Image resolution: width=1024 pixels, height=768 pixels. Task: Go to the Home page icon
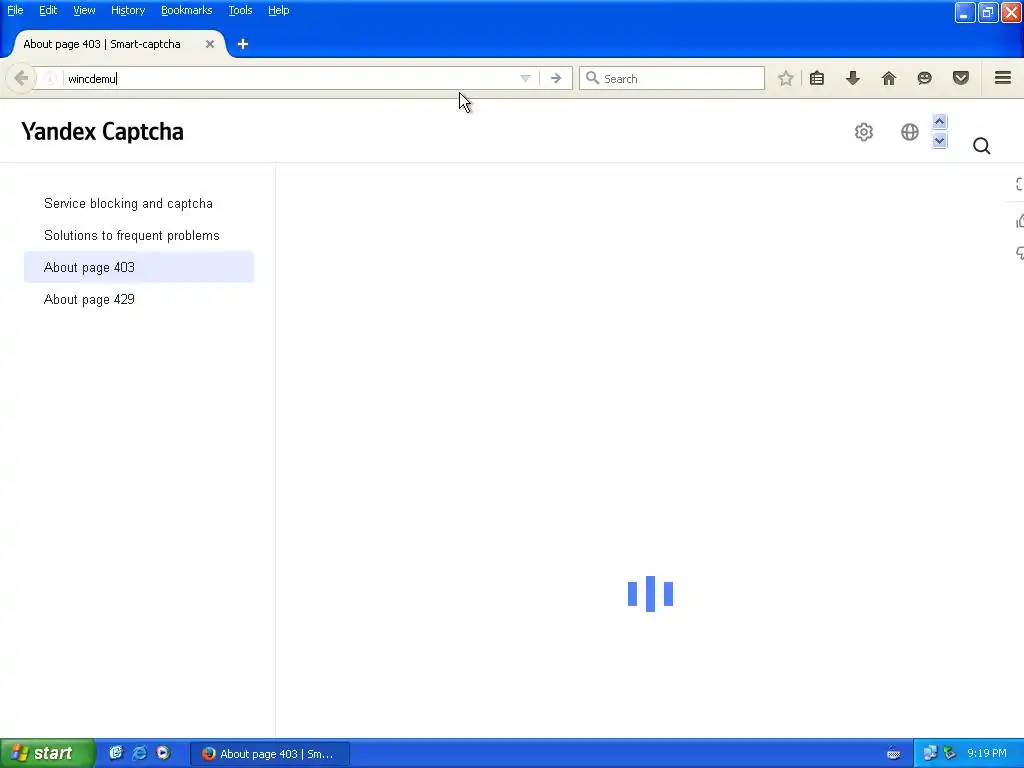click(889, 78)
